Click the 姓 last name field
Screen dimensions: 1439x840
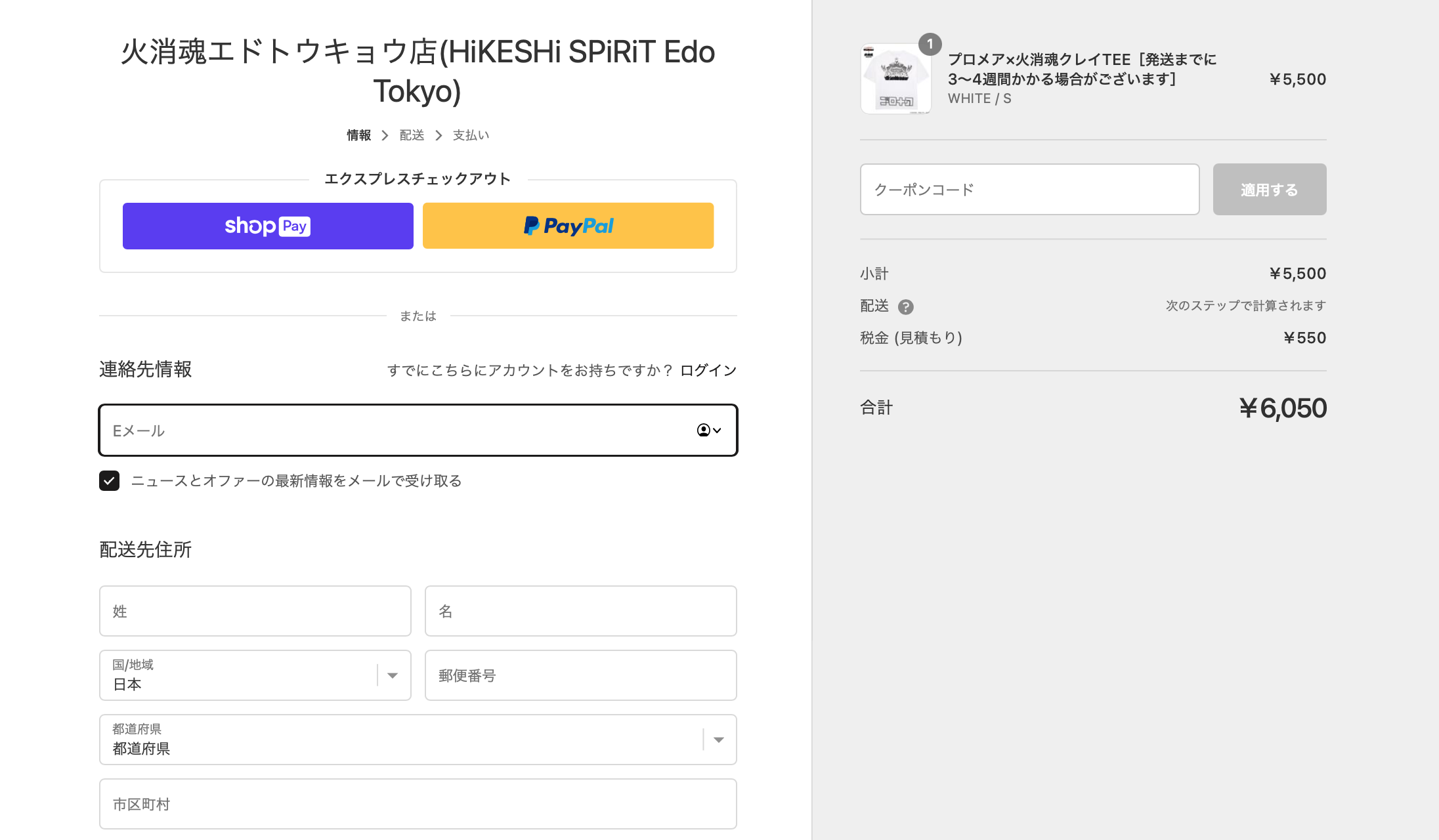[255, 611]
